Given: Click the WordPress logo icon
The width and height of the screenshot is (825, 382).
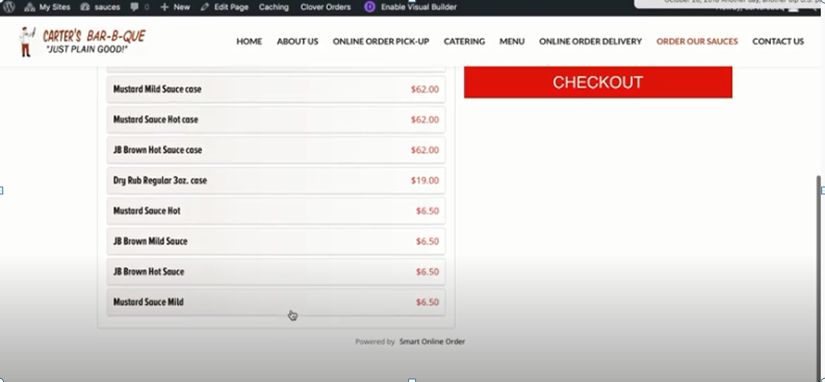Looking at the screenshot, I should coord(9,7).
